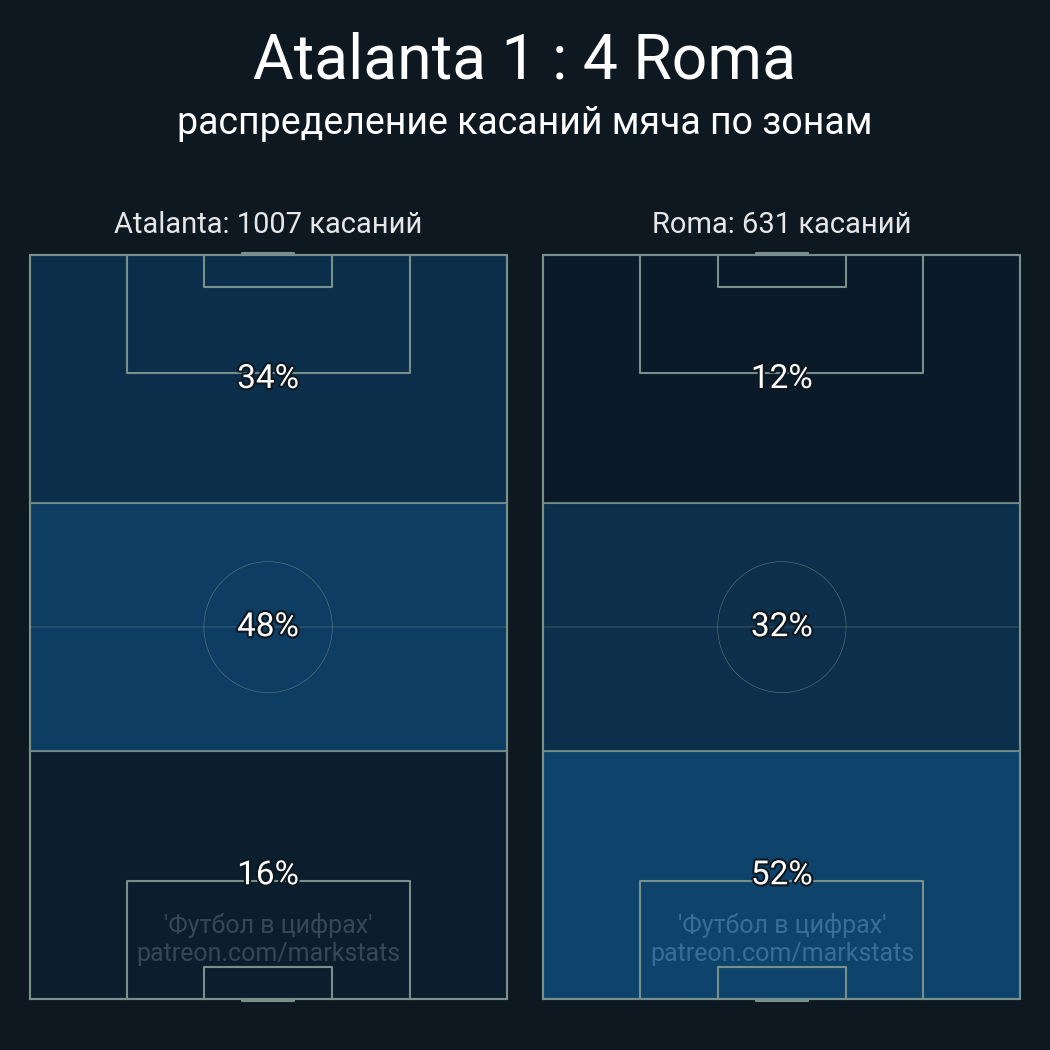Screen dimensions: 1050x1050
Task: Click Roma's 12% zone label
Action: [781, 377]
